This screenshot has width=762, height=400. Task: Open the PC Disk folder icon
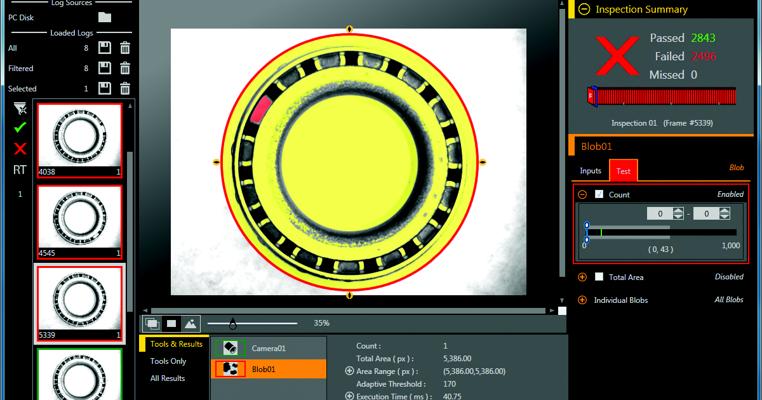(x=104, y=17)
